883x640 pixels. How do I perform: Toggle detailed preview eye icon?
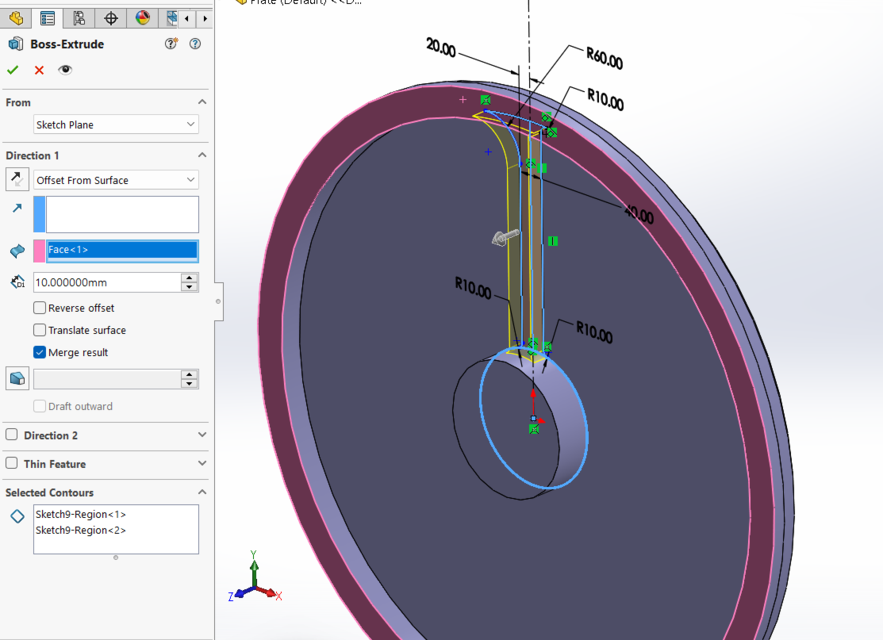click(65, 70)
